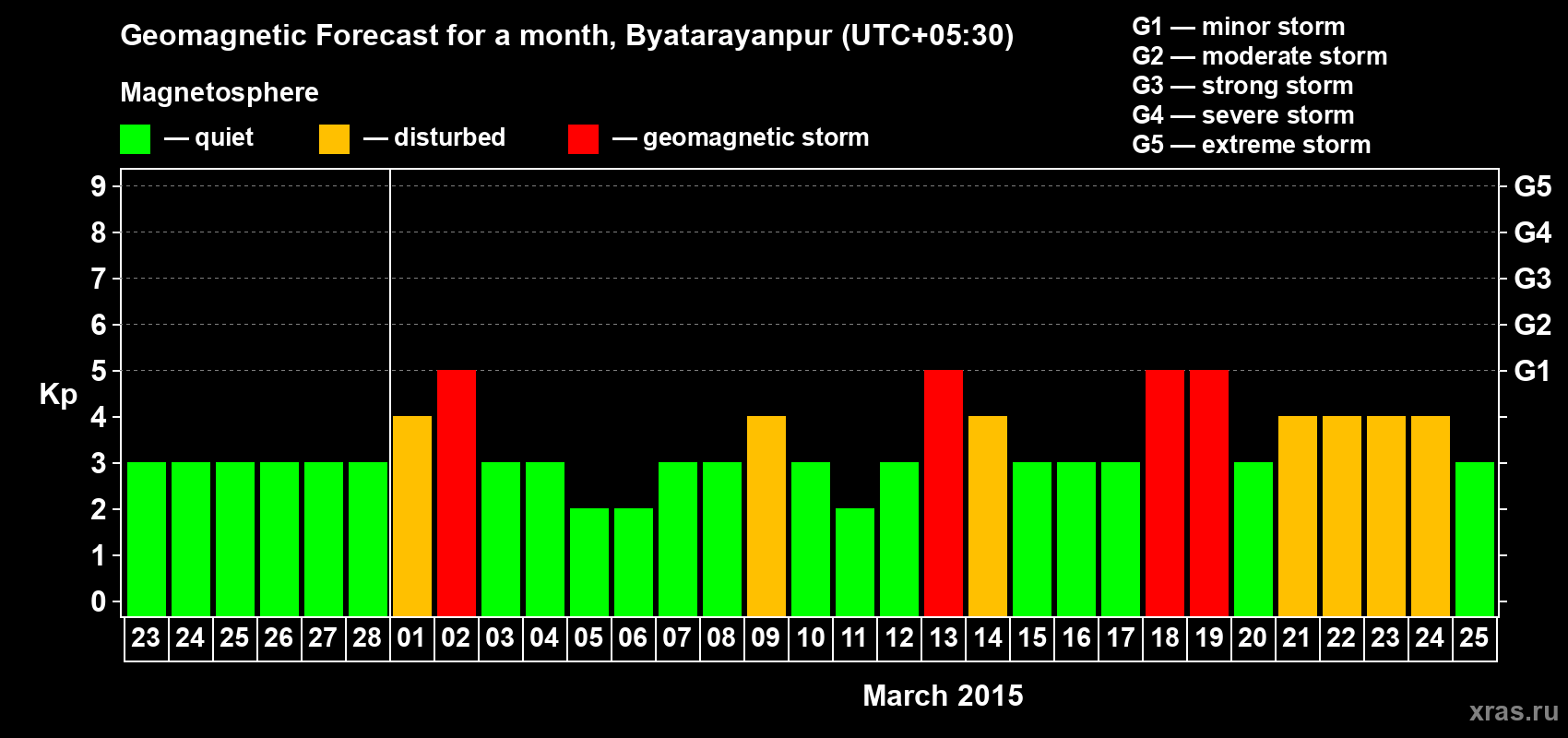Click the "March 2015" axis caption

(943, 696)
